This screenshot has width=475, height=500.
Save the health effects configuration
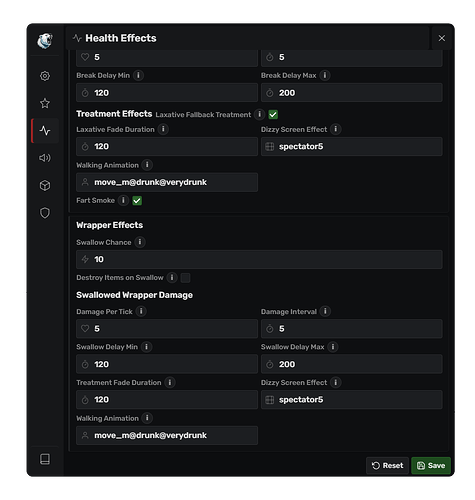(431, 465)
